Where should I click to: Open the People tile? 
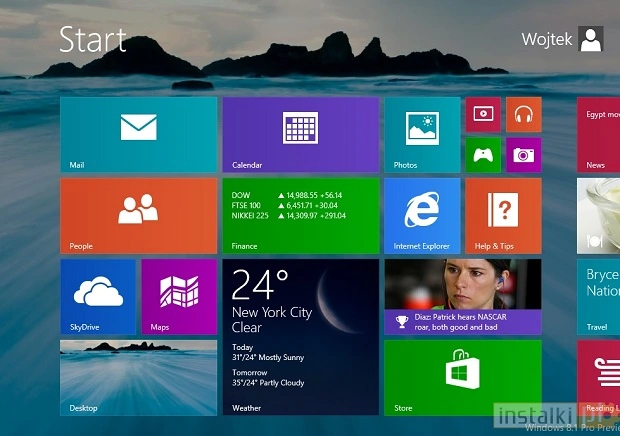[x=138, y=216]
